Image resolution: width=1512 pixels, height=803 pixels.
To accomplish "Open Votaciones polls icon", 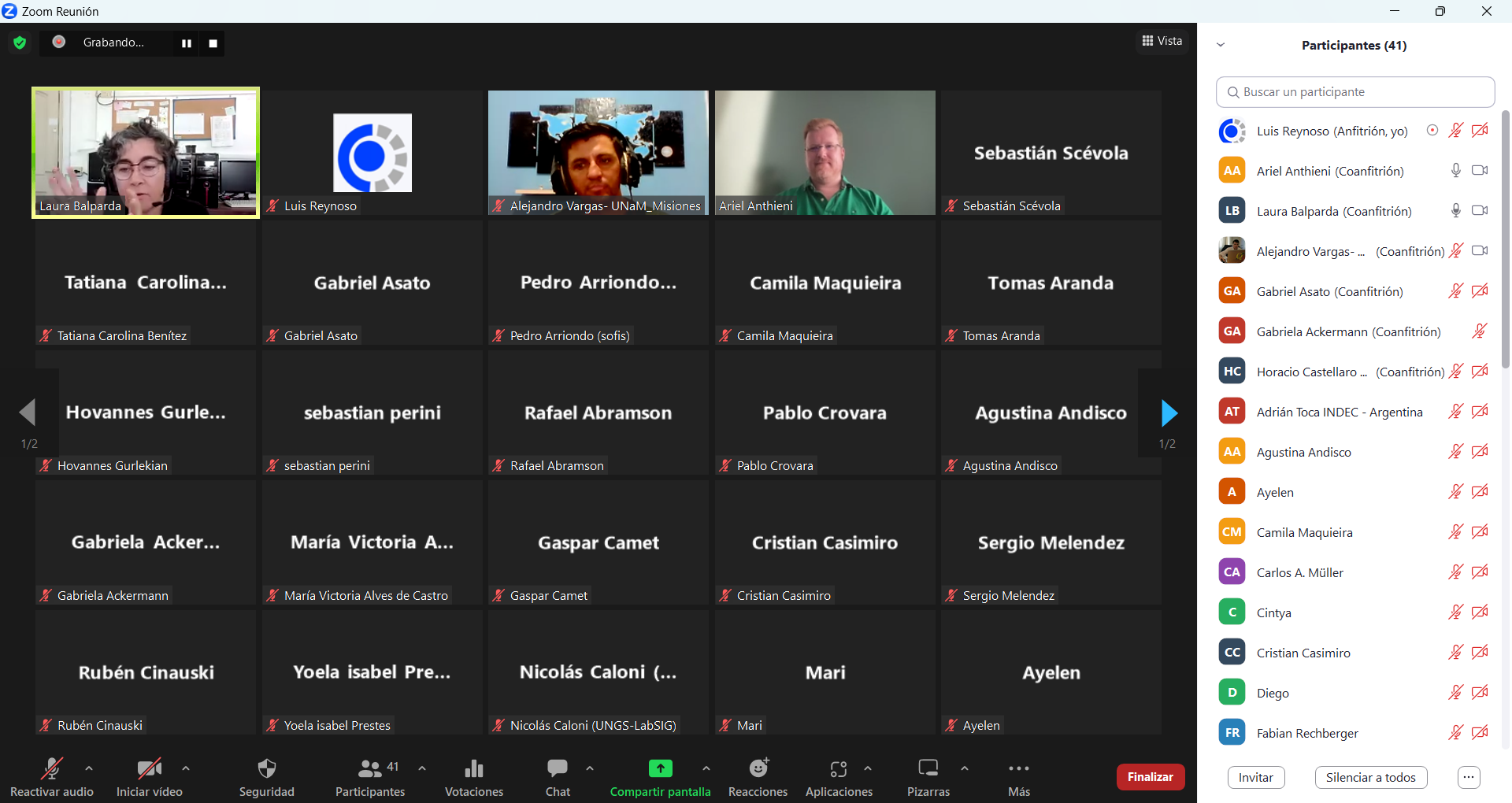I will tap(473, 769).
